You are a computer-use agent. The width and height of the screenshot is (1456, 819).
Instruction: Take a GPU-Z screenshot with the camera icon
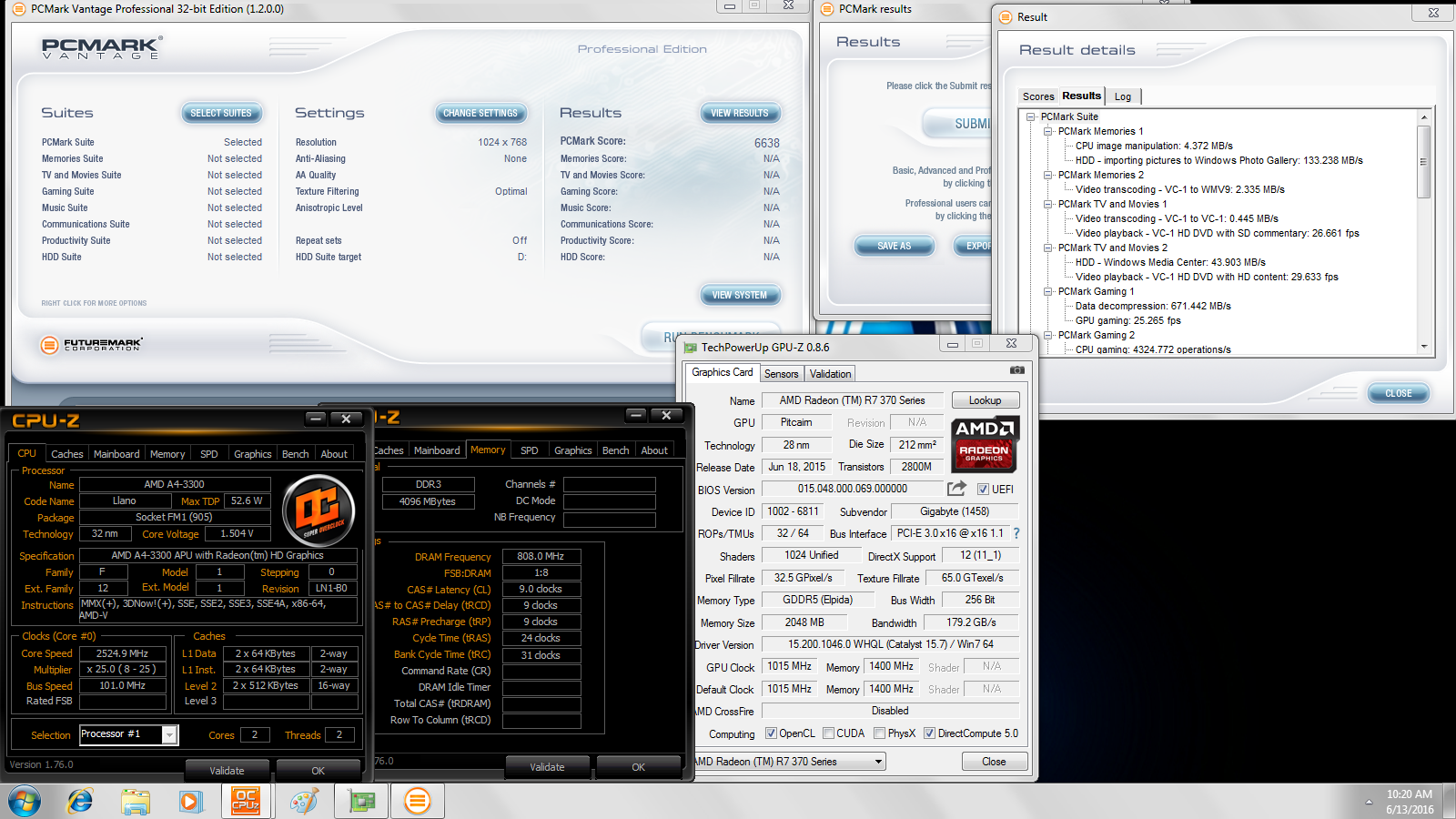pyautogui.click(x=1017, y=370)
